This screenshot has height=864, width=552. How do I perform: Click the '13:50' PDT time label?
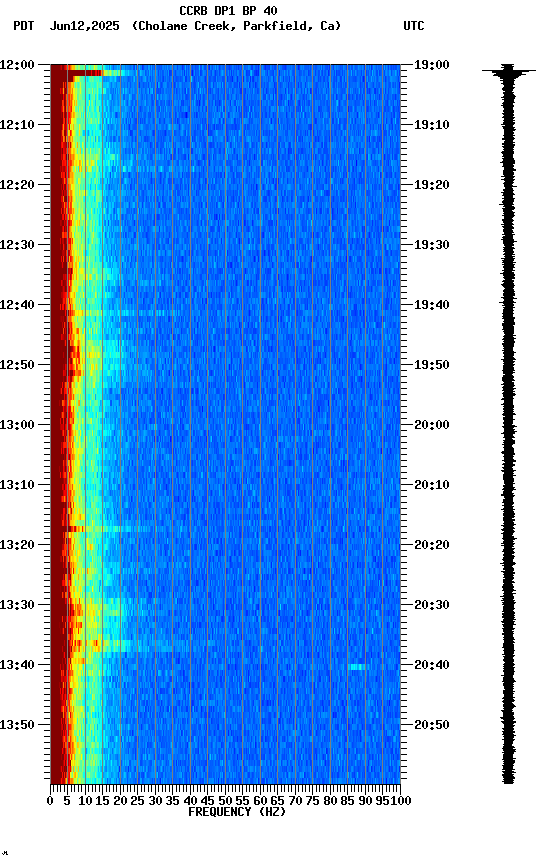coord(17,725)
